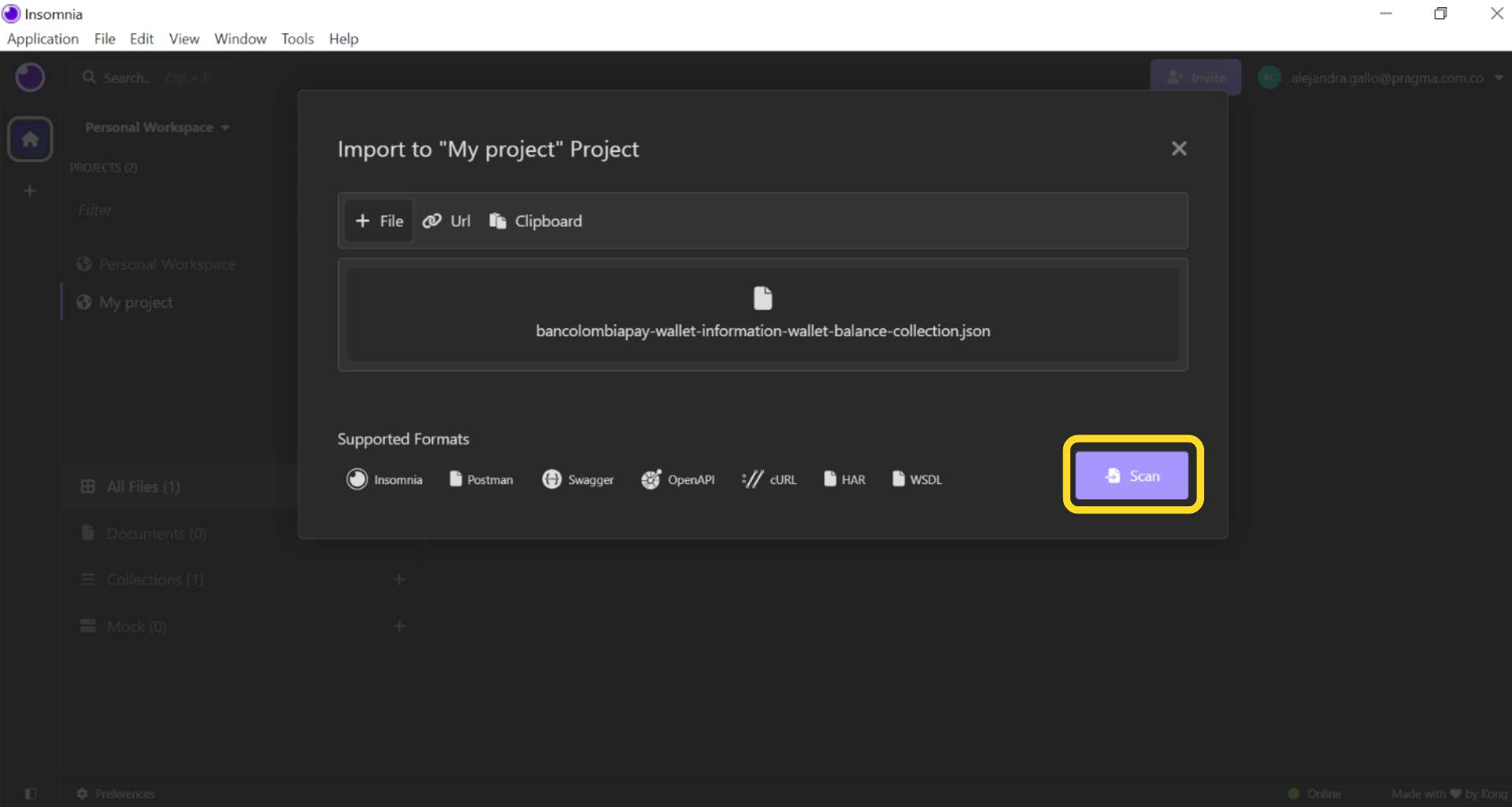Close the Import dialog with the X

pyautogui.click(x=1179, y=149)
